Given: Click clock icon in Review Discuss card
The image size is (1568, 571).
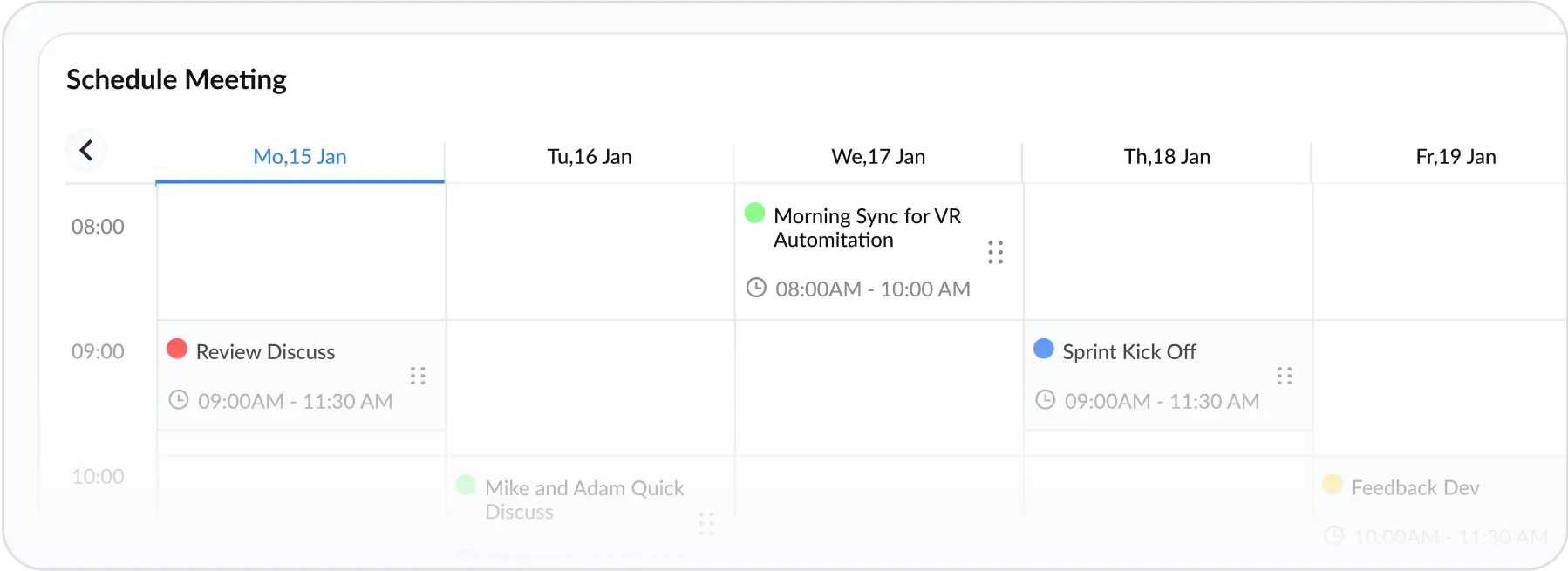Looking at the screenshot, I should pyautogui.click(x=178, y=400).
